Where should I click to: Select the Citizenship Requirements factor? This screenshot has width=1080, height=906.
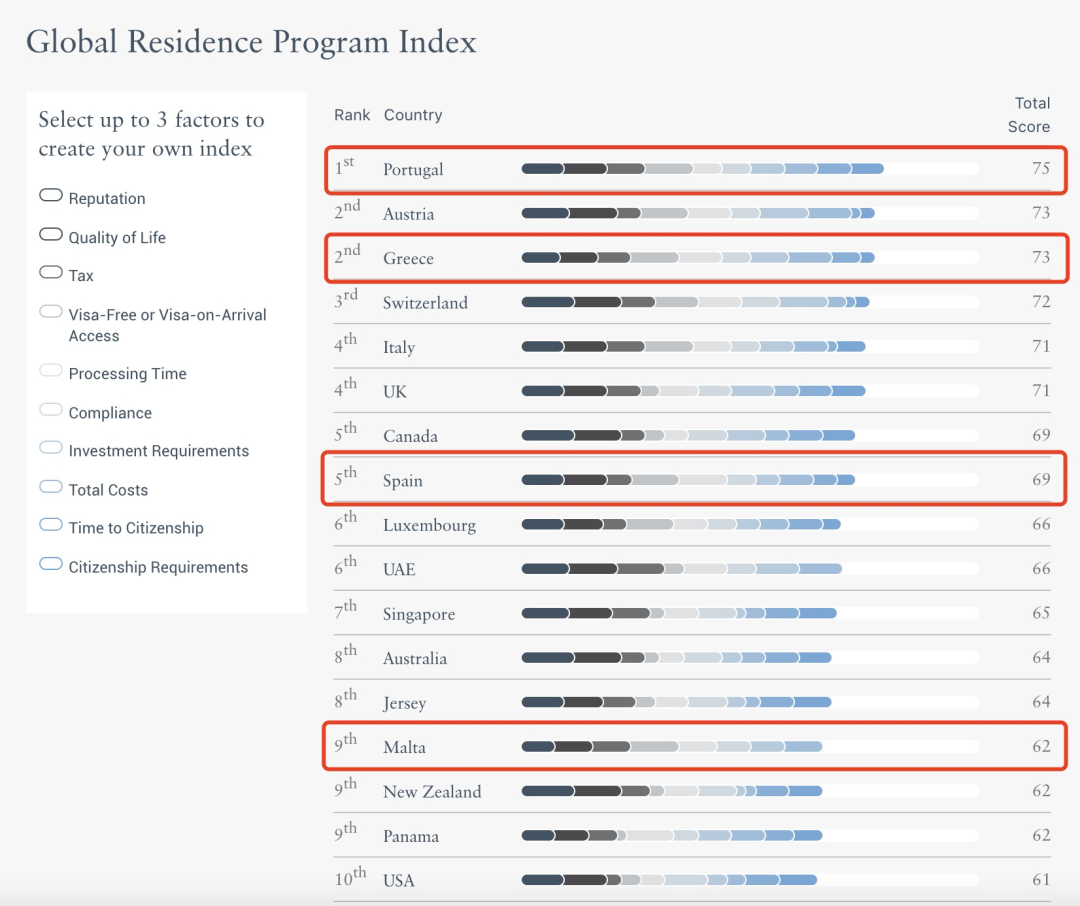(x=51, y=564)
